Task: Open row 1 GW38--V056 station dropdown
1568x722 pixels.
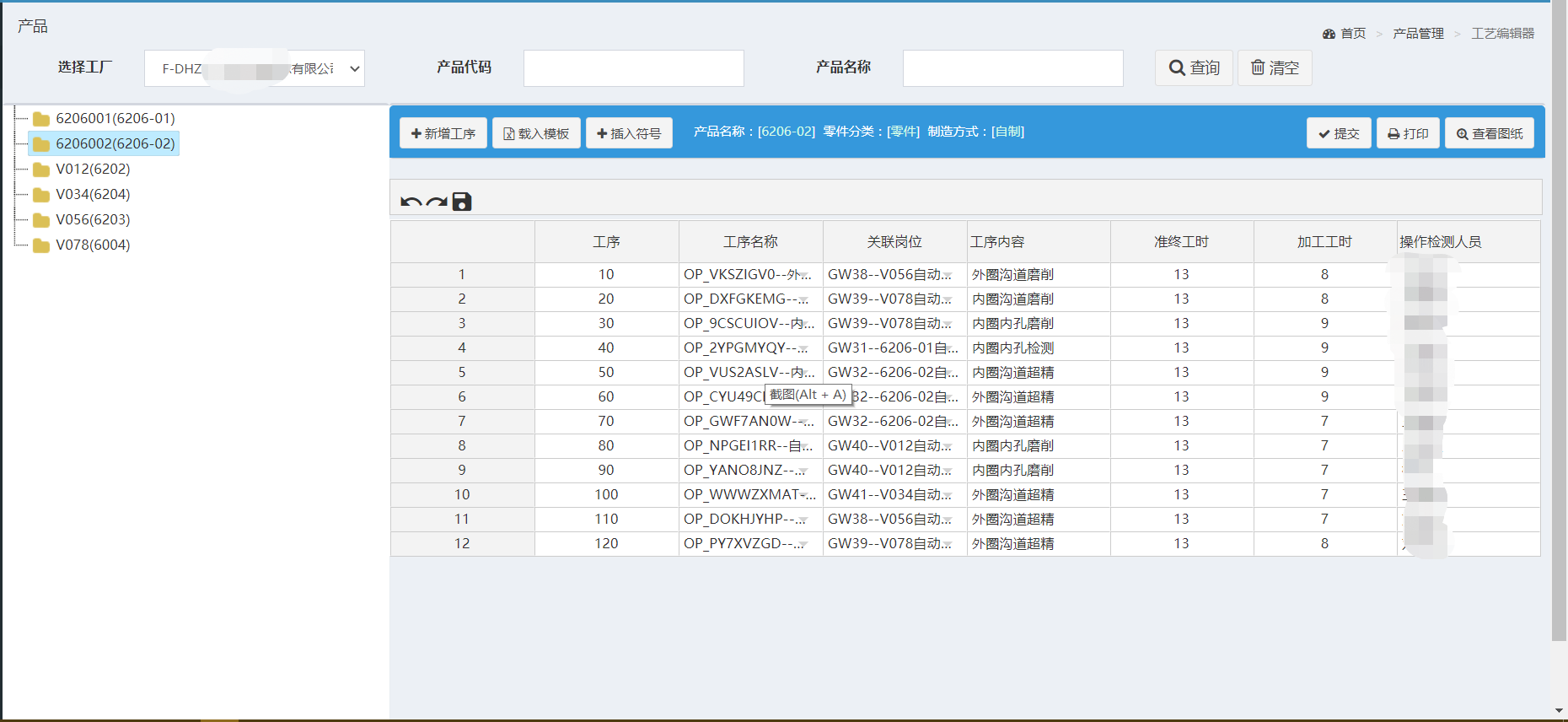Action: (948, 276)
